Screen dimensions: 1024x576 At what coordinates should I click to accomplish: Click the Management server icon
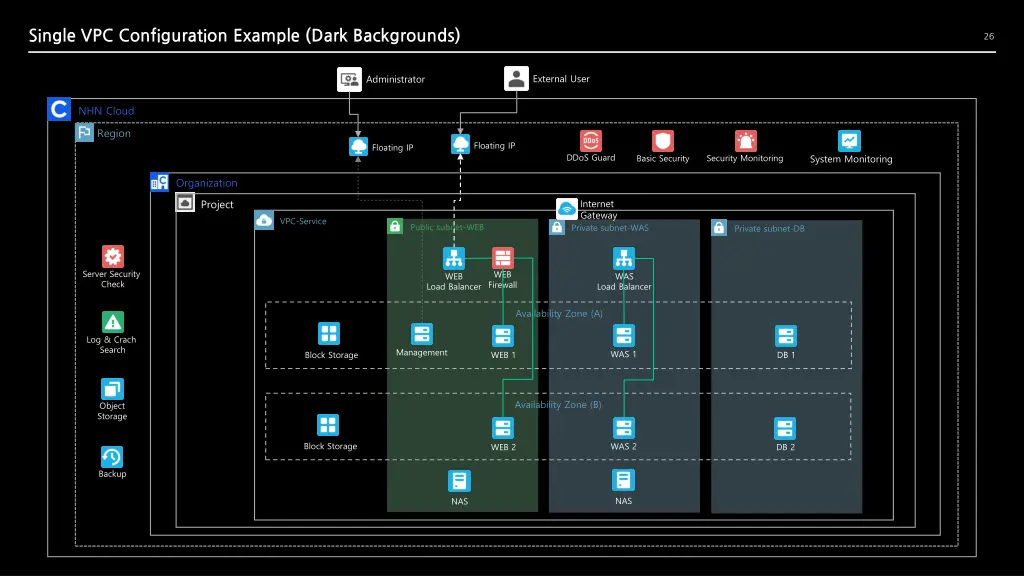[422, 334]
